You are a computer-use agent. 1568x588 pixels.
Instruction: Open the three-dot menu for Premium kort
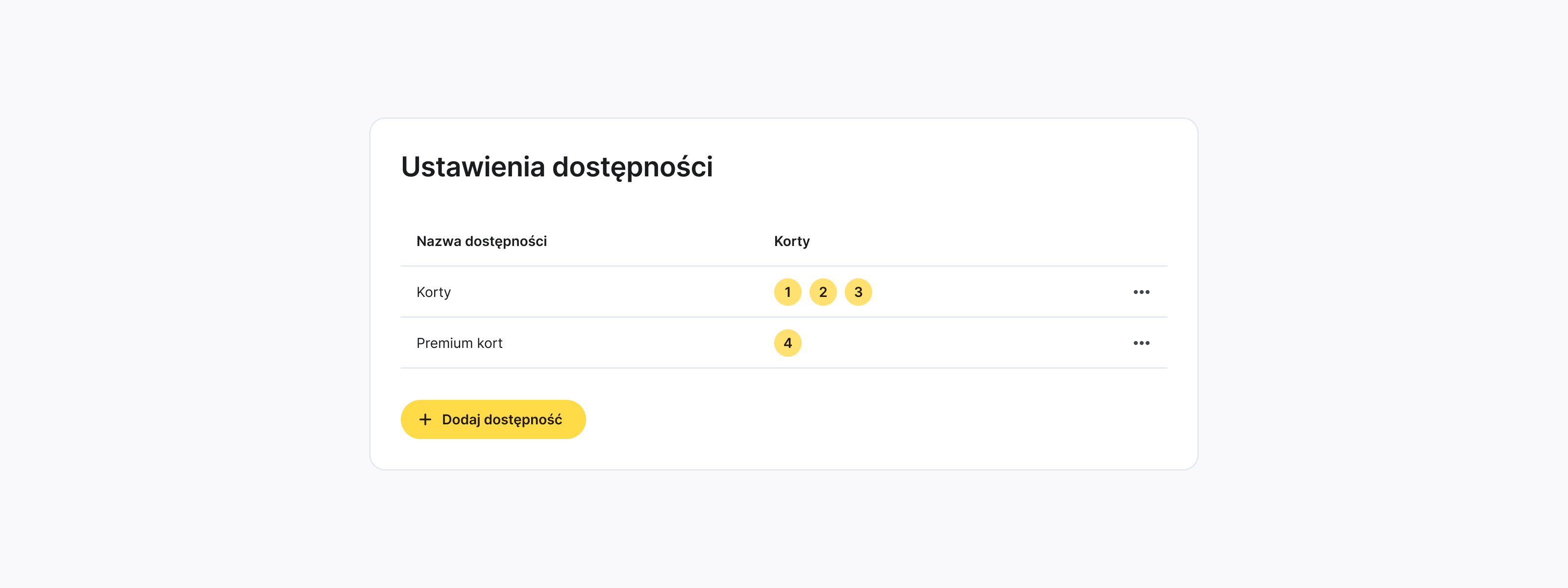pos(1141,343)
